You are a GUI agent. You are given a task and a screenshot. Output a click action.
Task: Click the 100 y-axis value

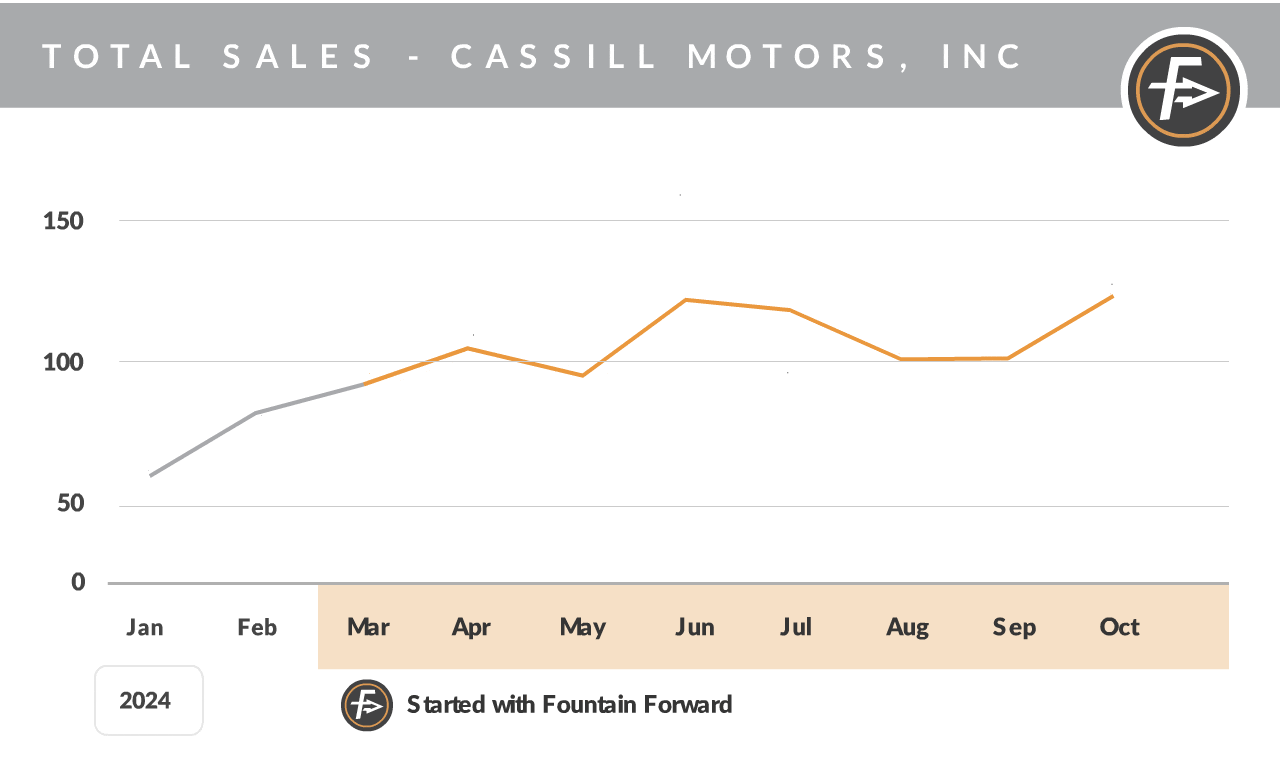pyautogui.click(x=63, y=362)
